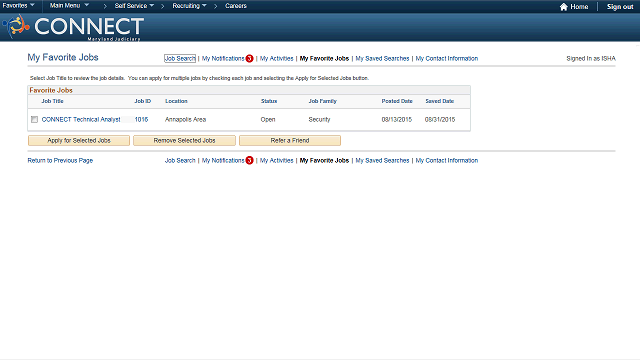
Task: Sign out of the application
Action: click(x=620, y=7)
